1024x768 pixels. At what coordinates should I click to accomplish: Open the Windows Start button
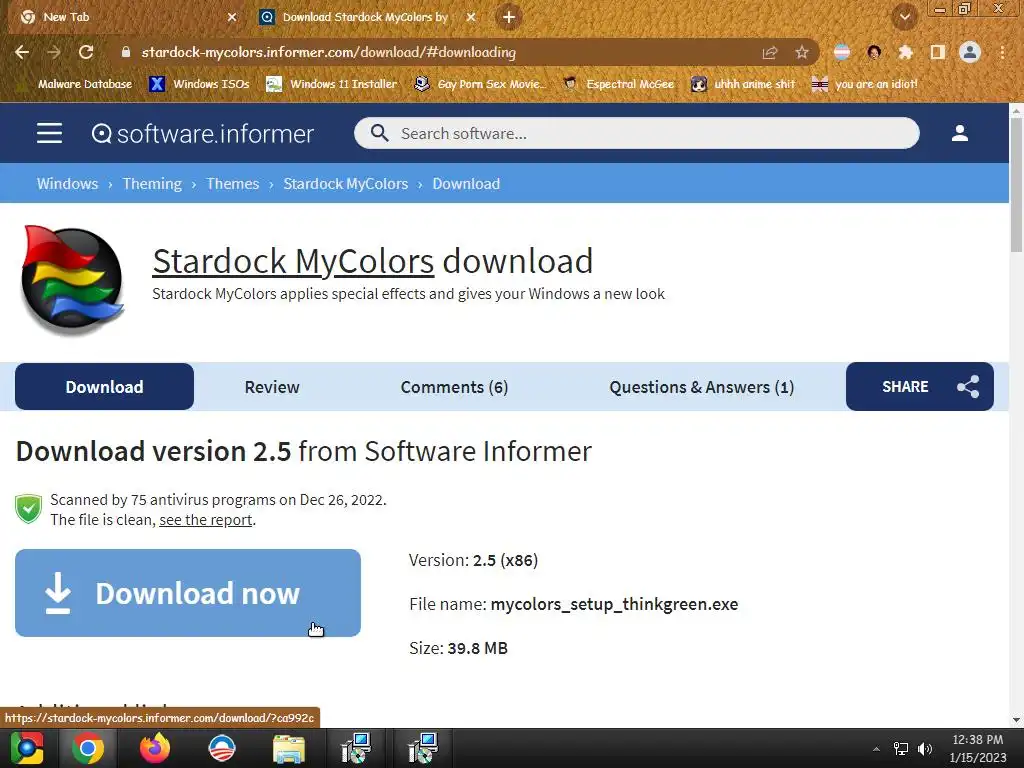[x=27, y=748]
